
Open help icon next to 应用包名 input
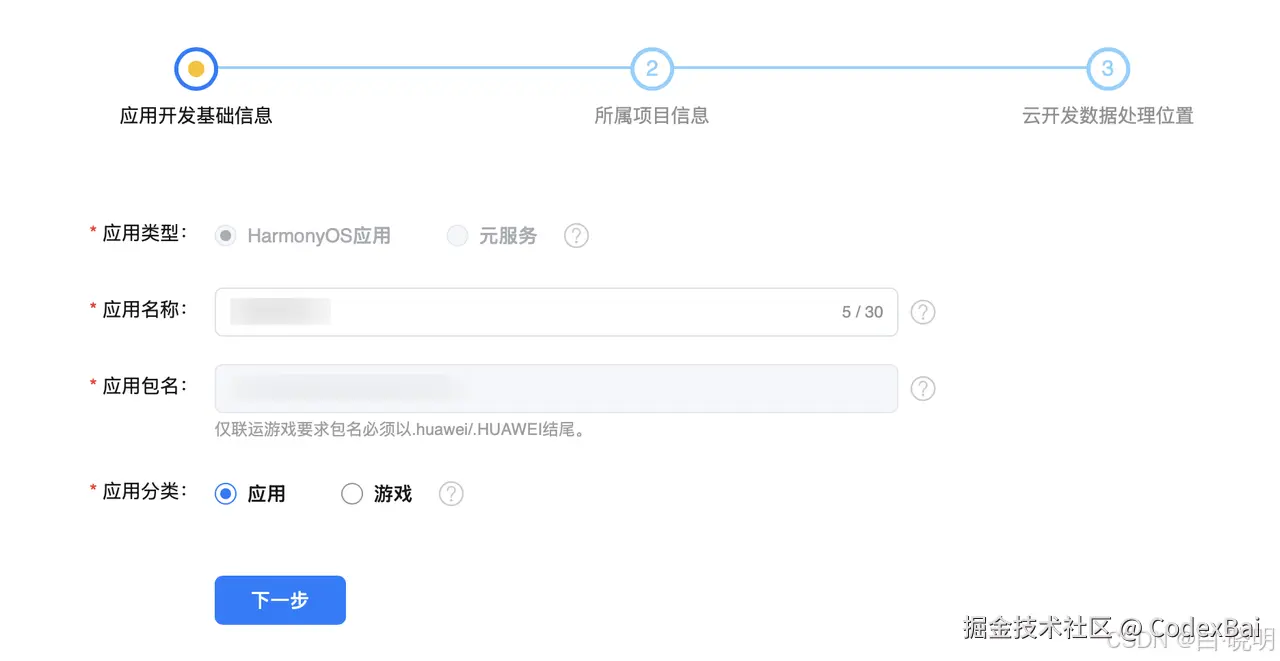922,388
